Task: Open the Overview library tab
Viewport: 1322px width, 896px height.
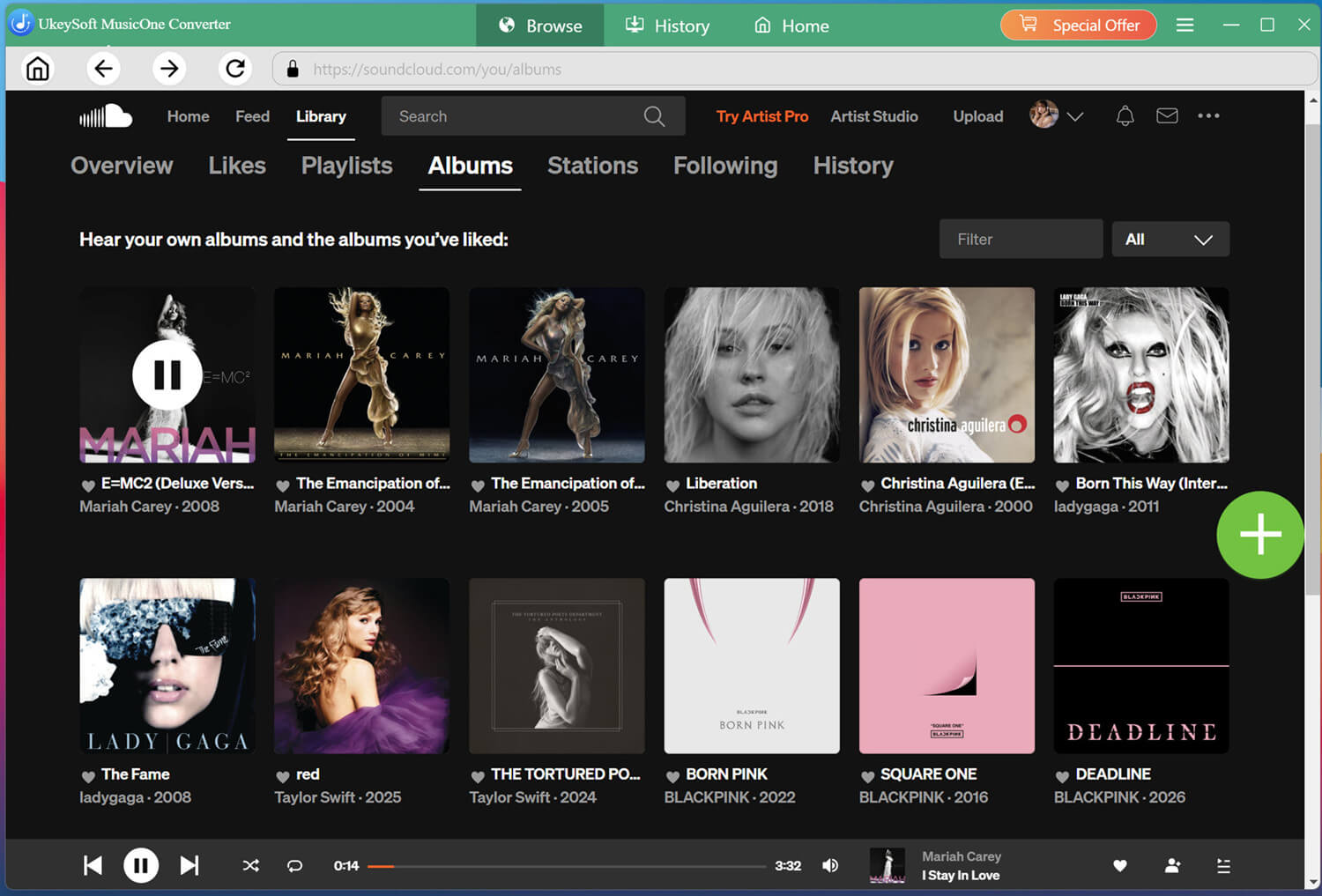Action: click(122, 166)
